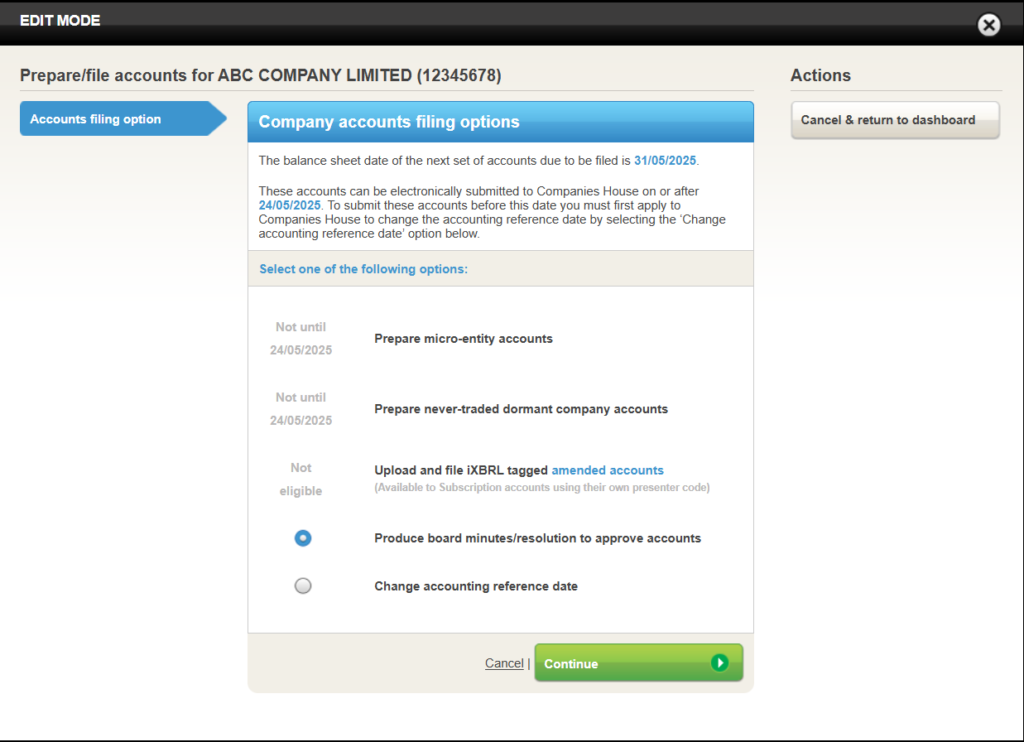The width and height of the screenshot is (1024, 742).
Task: Click the Not eligible status indicator
Action: 301,479
